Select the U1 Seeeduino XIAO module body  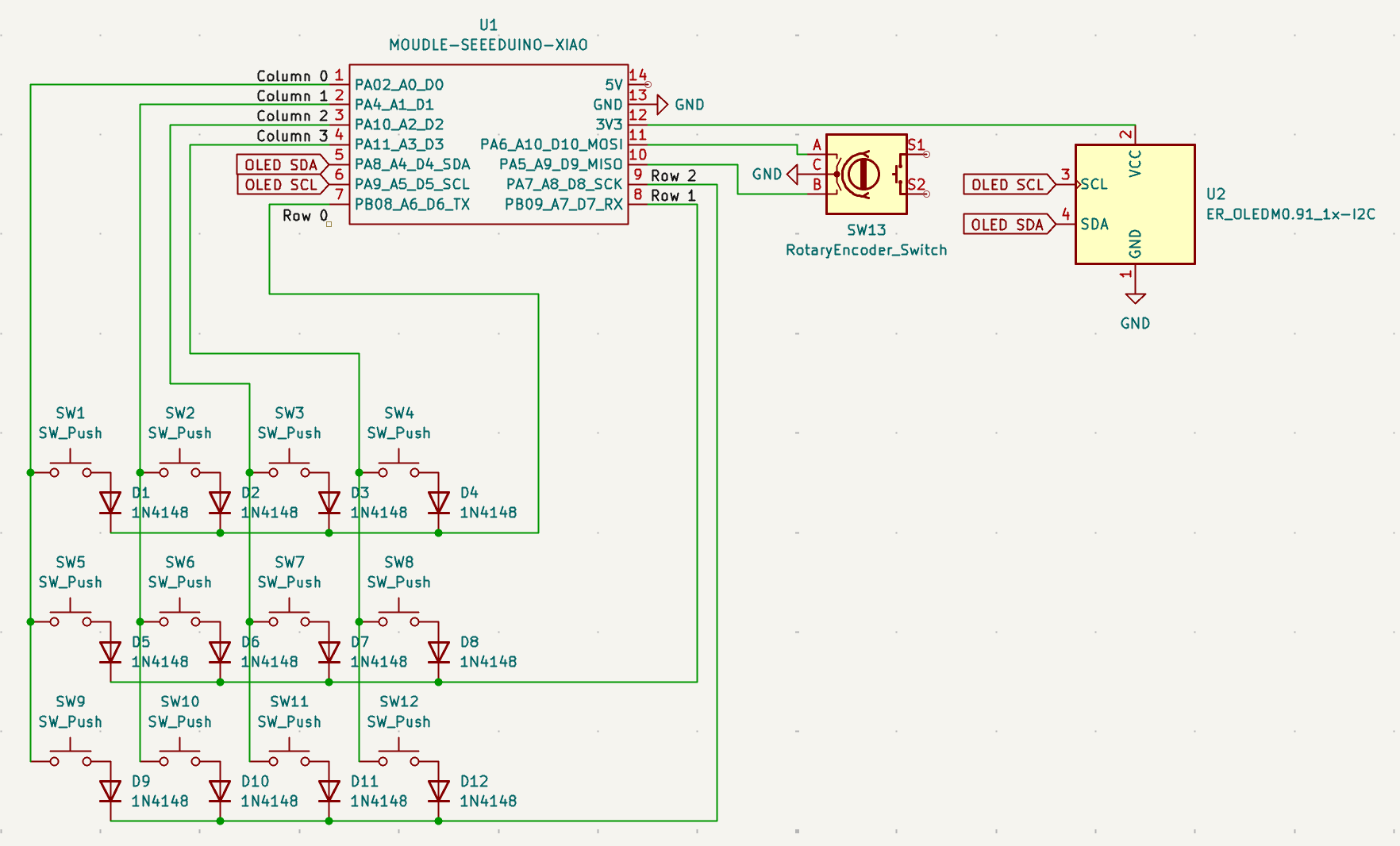(x=489, y=144)
